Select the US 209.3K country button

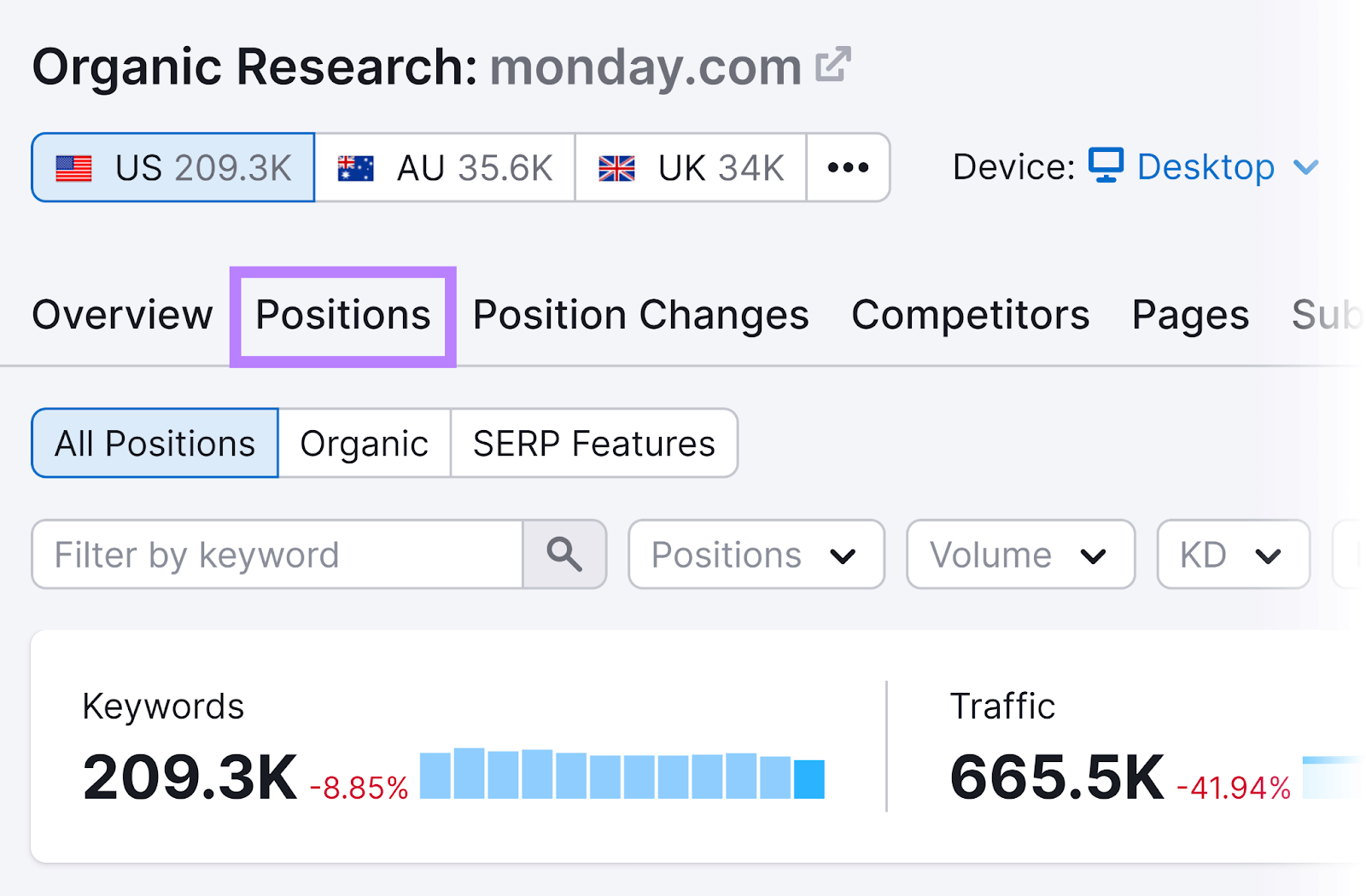pyautogui.click(x=172, y=167)
